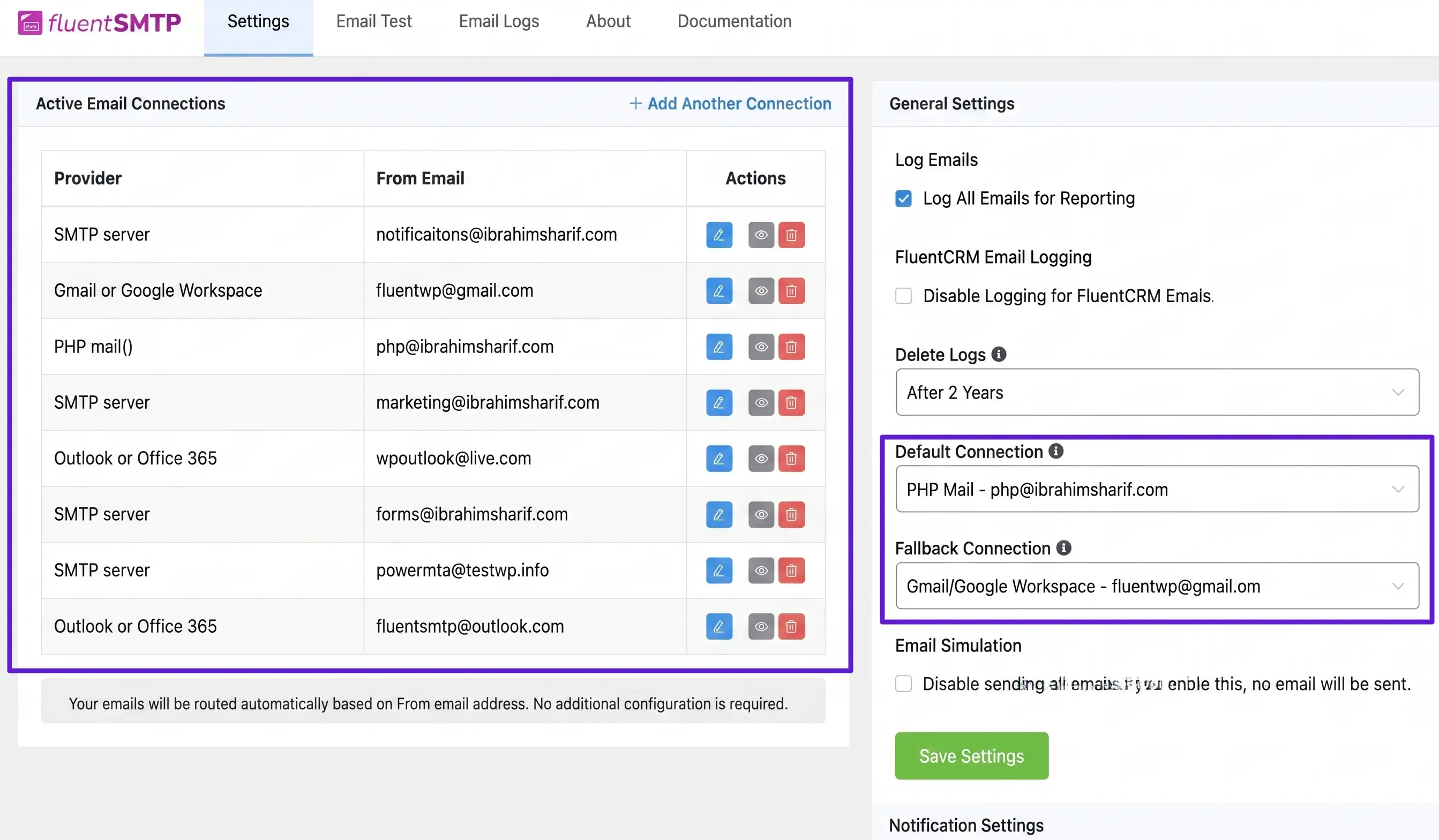Edit the fluentwp@gmail.com connection
Screen dimensions: 1439x840
tap(719, 291)
